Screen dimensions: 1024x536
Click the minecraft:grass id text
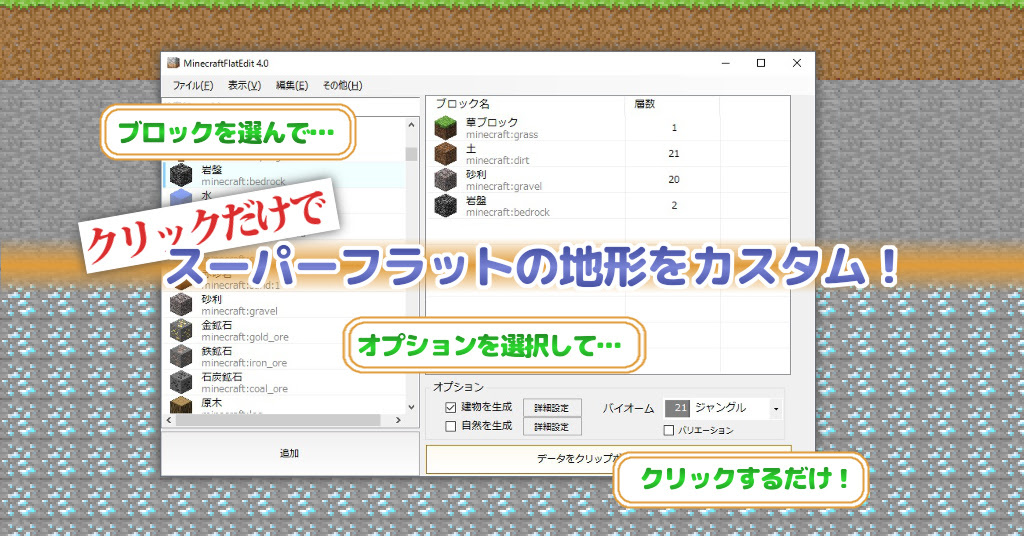click(x=502, y=134)
